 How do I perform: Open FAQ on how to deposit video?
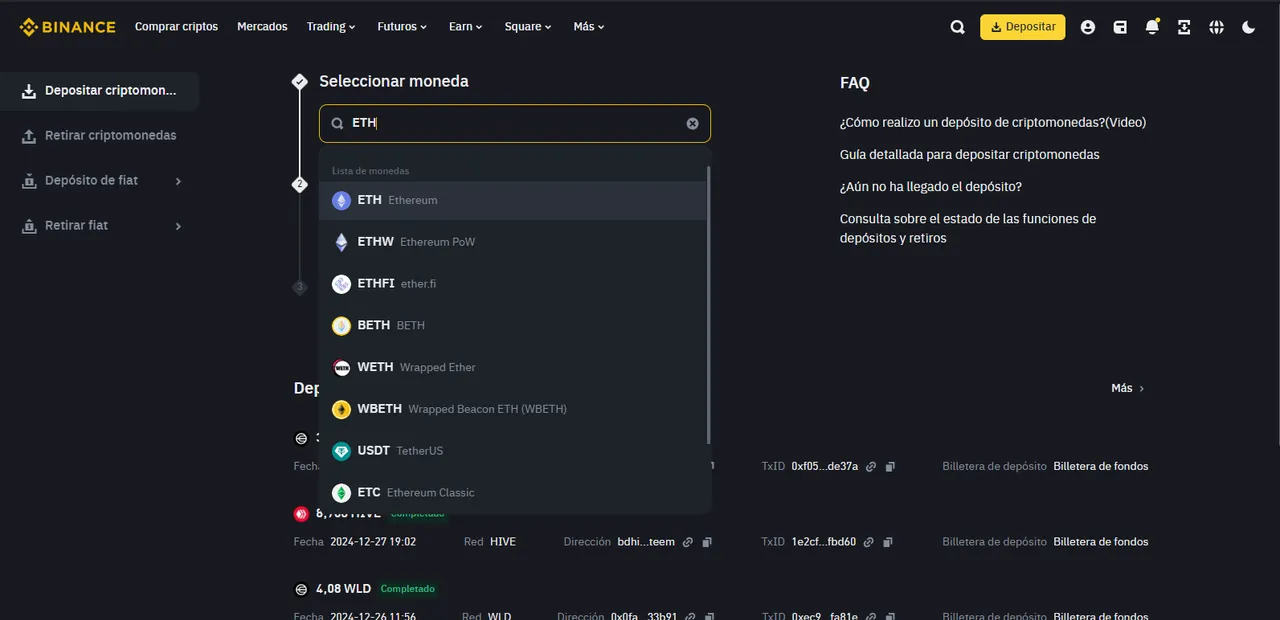point(993,123)
